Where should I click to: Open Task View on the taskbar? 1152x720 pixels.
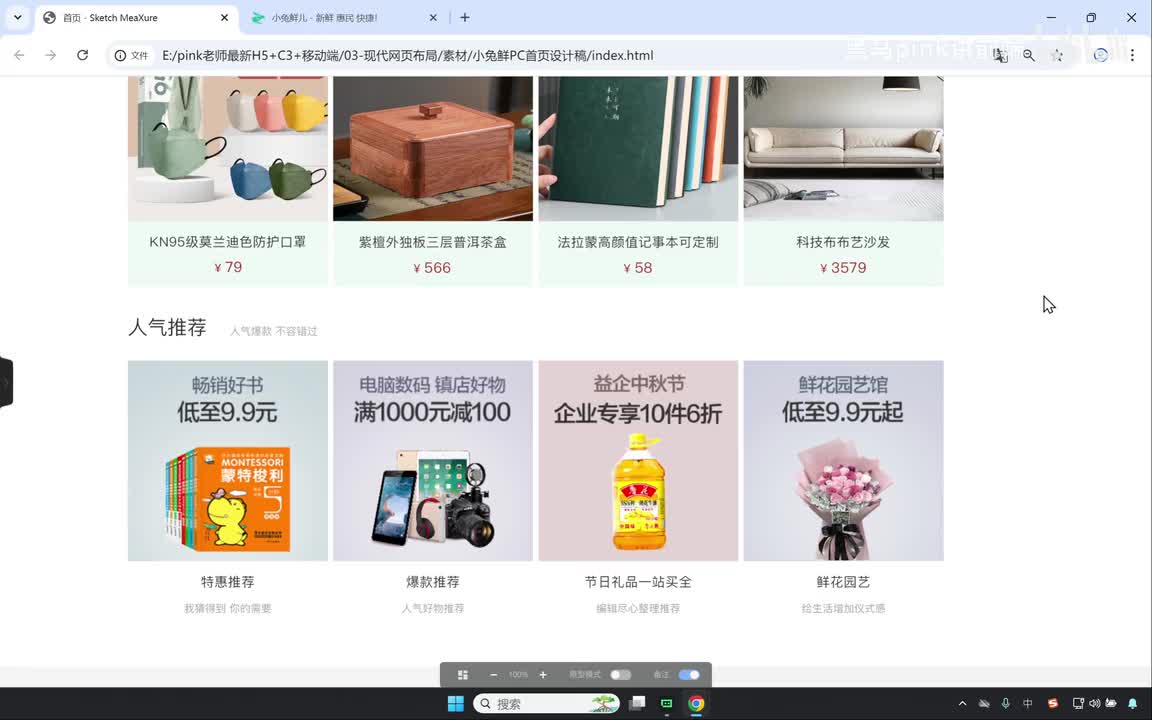pos(638,704)
